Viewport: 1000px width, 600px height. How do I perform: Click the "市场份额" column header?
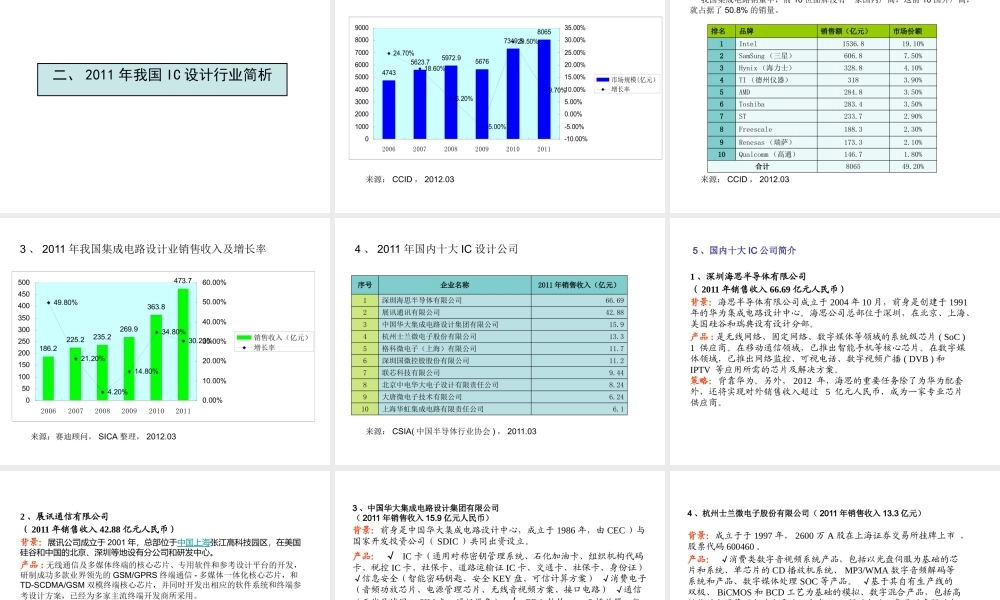pos(913,31)
